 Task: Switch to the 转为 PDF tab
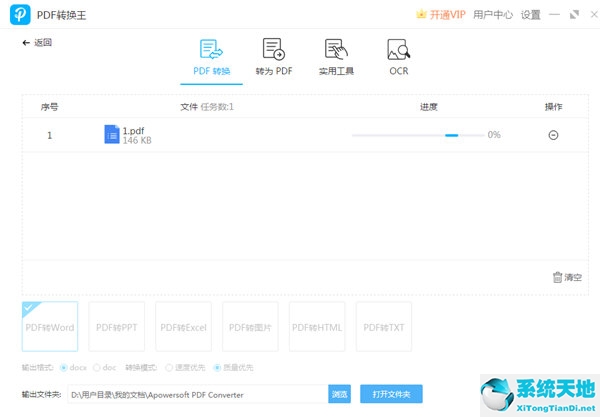(x=274, y=57)
